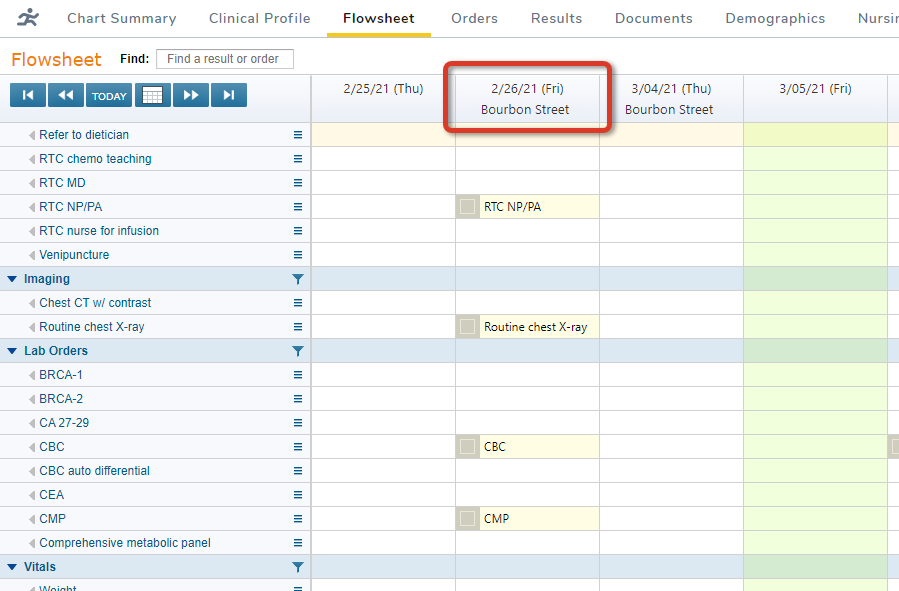The image size is (899, 591).
Task: Open the calendar date picker icon
Action: (x=152, y=95)
